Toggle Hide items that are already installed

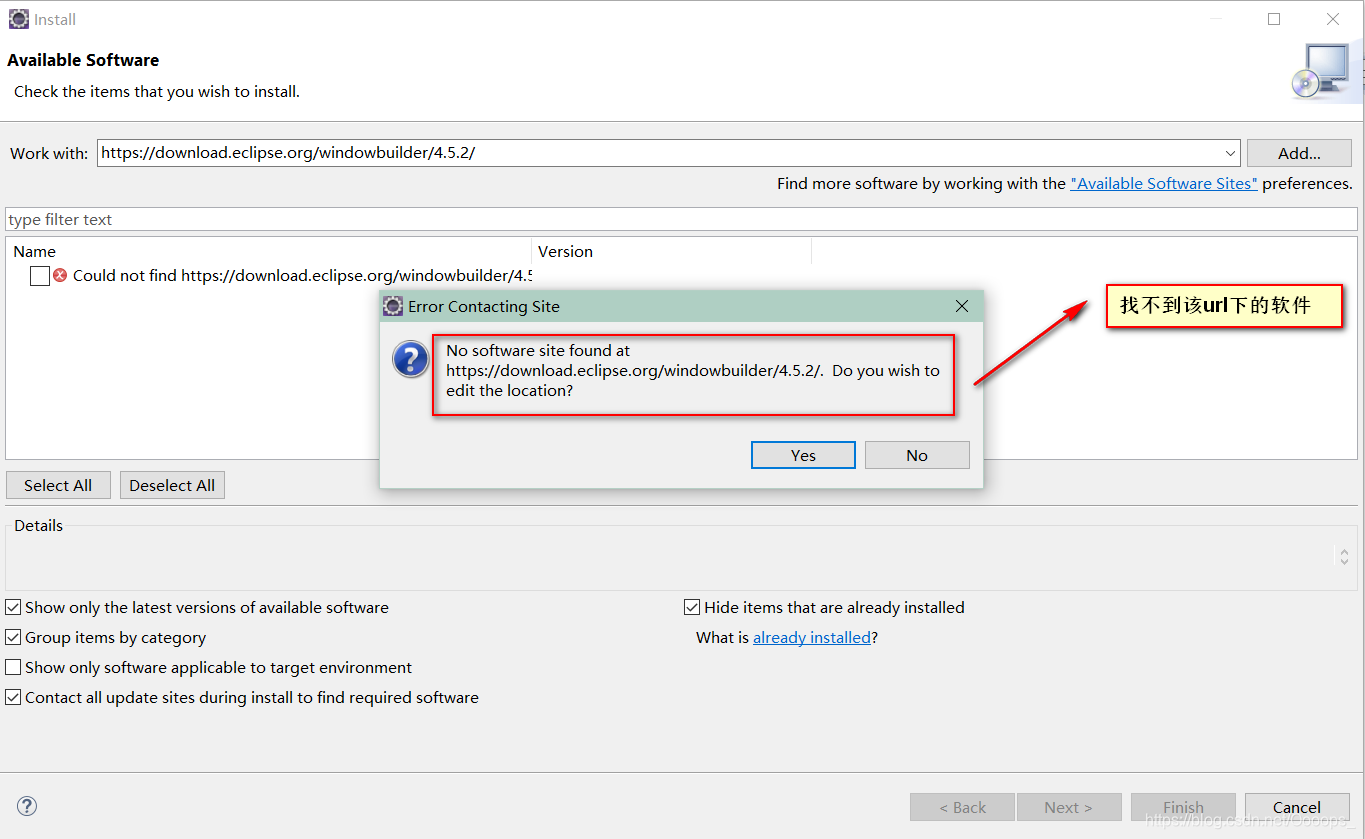point(692,607)
